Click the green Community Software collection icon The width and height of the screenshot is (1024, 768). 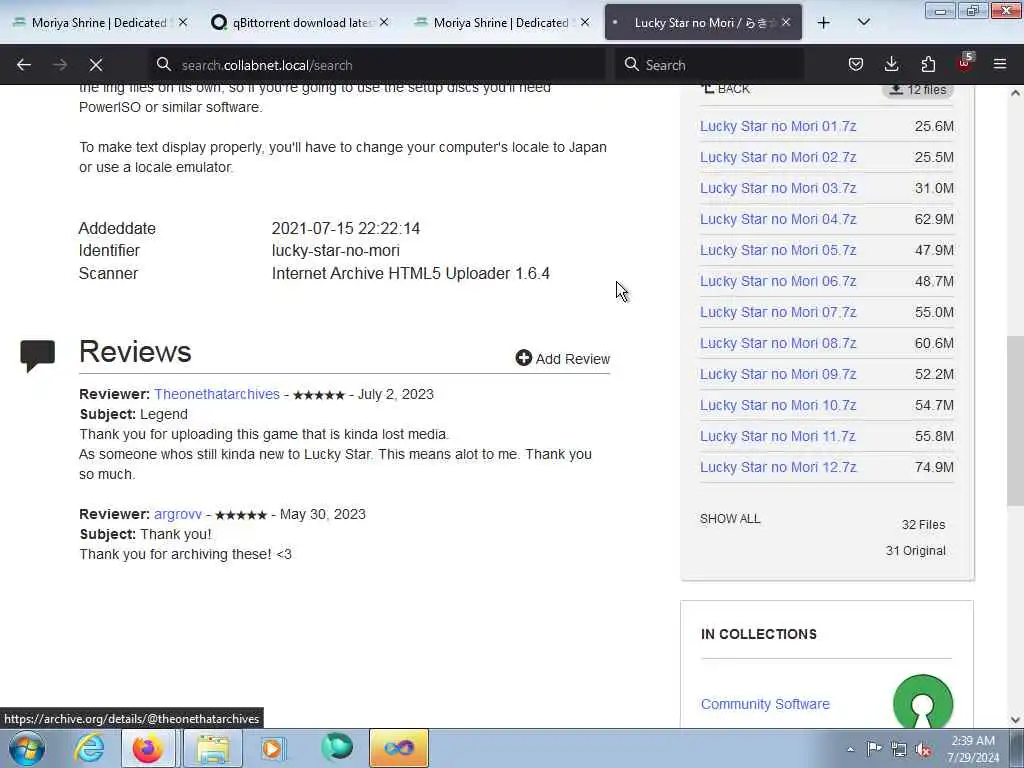click(x=923, y=702)
